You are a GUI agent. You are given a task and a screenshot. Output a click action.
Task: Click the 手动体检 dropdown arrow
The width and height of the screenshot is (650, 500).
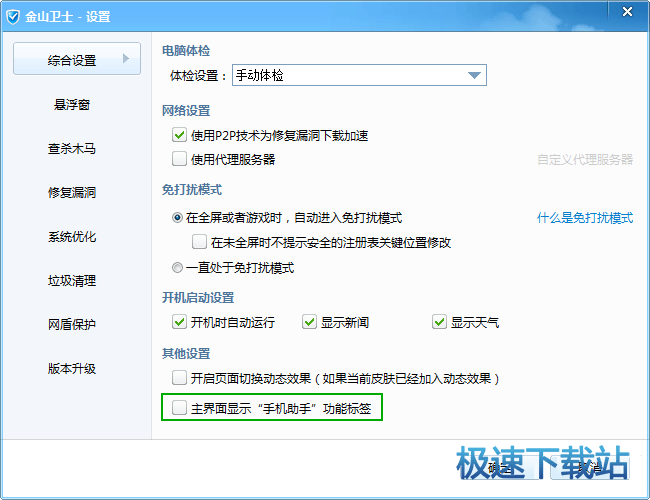coord(474,75)
